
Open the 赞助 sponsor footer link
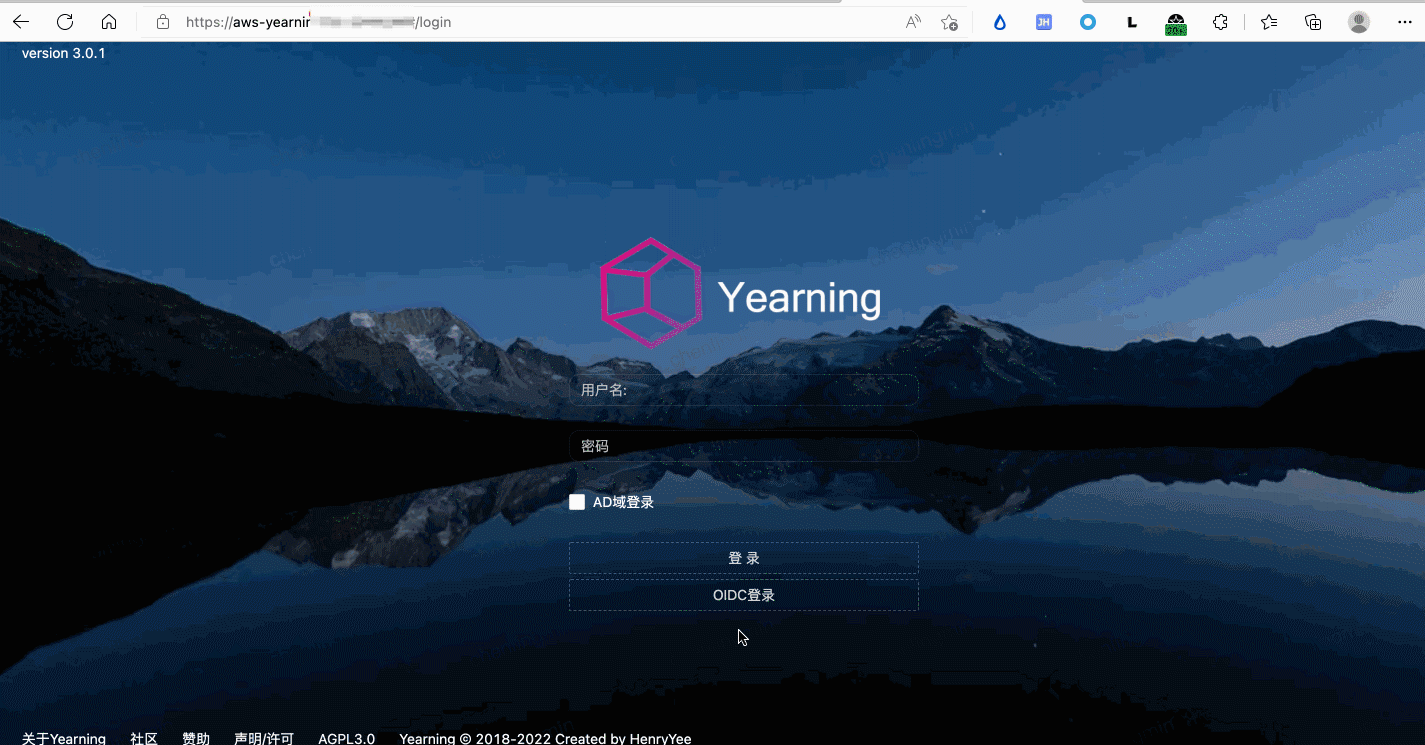coord(196,738)
